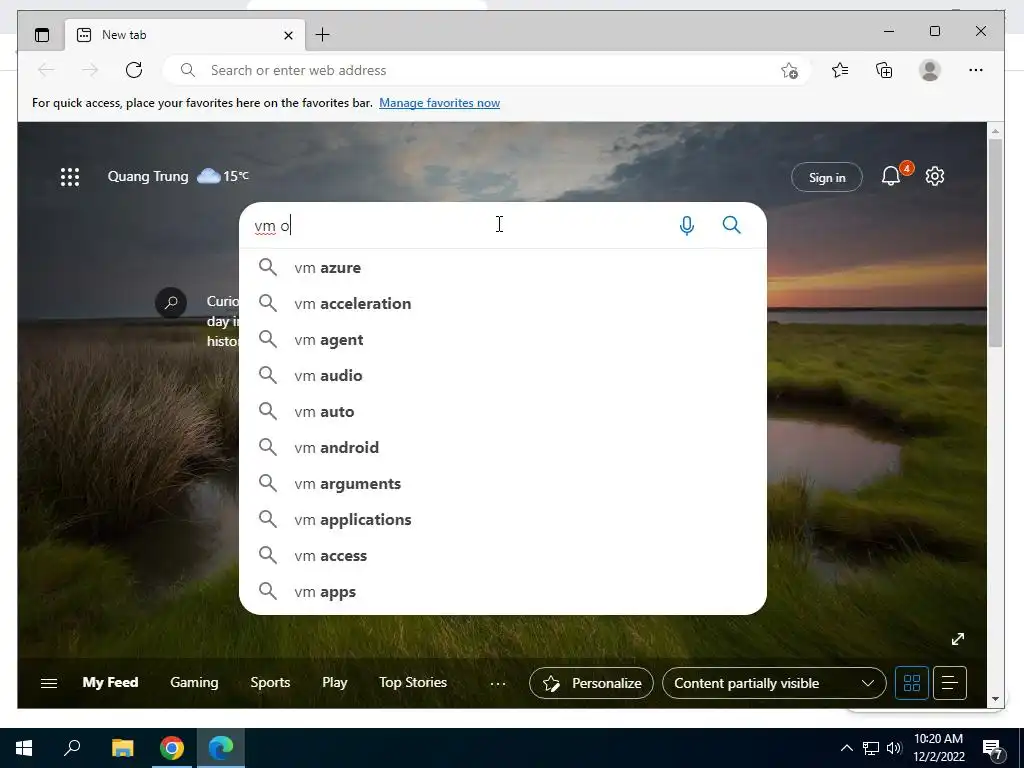Open the notifications bell
The image size is (1024, 768).
pyautogui.click(x=891, y=176)
